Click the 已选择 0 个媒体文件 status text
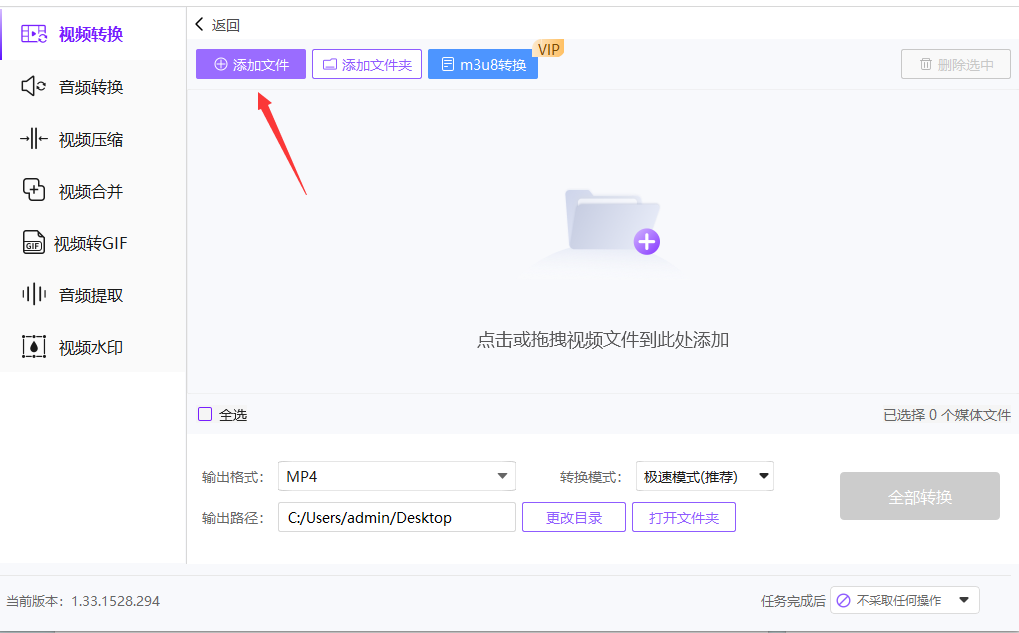Screen dimensions: 1019x633 point(947,415)
